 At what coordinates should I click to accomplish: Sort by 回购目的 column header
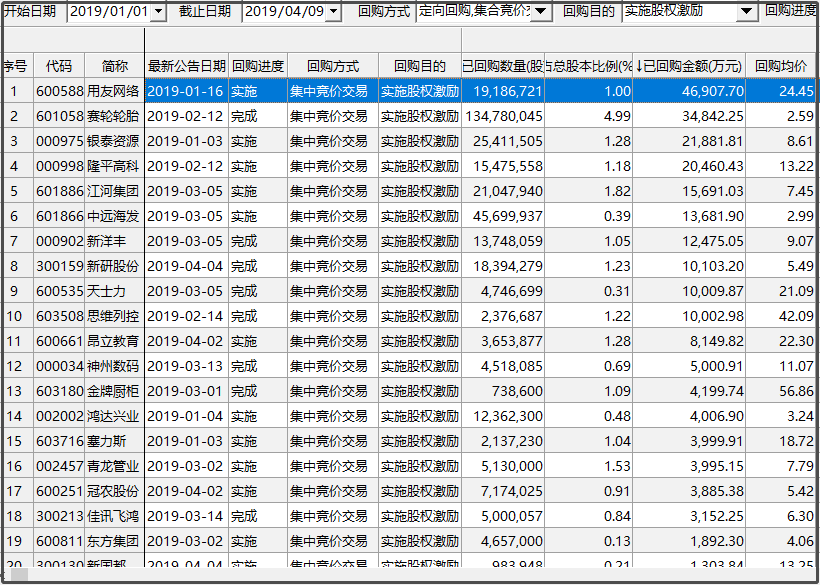pyautogui.click(x=420, y=66)
